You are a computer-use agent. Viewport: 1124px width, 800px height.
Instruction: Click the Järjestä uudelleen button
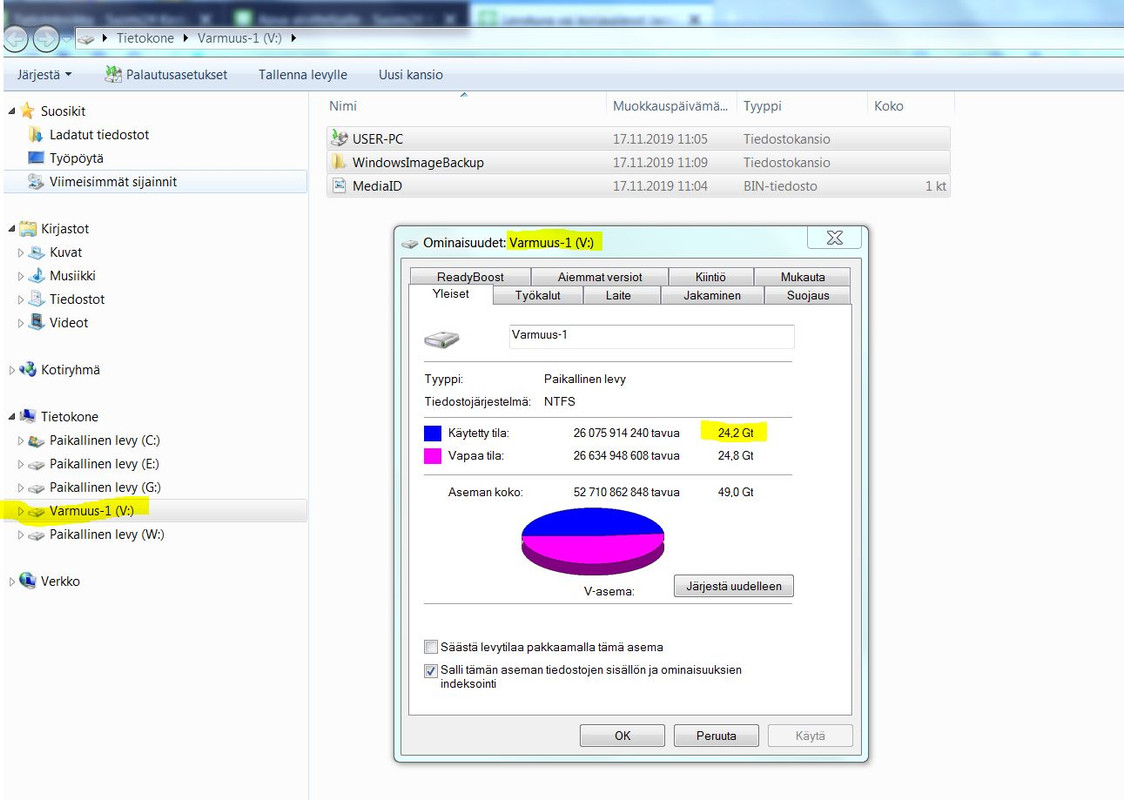tap(733, 586)
